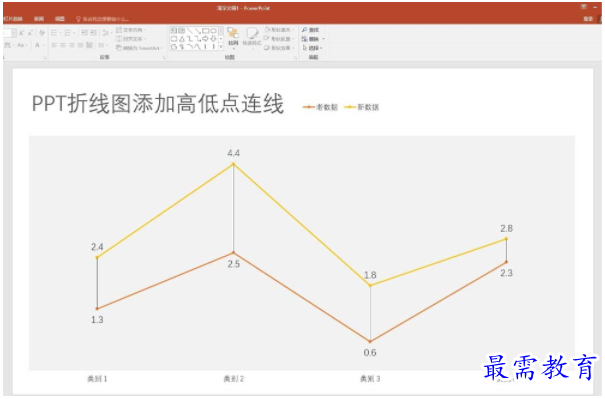Expand the Replace (替换) dropdown
Image resolution: width=605 pixels, height=399 pixels.
tap(323, 39)
